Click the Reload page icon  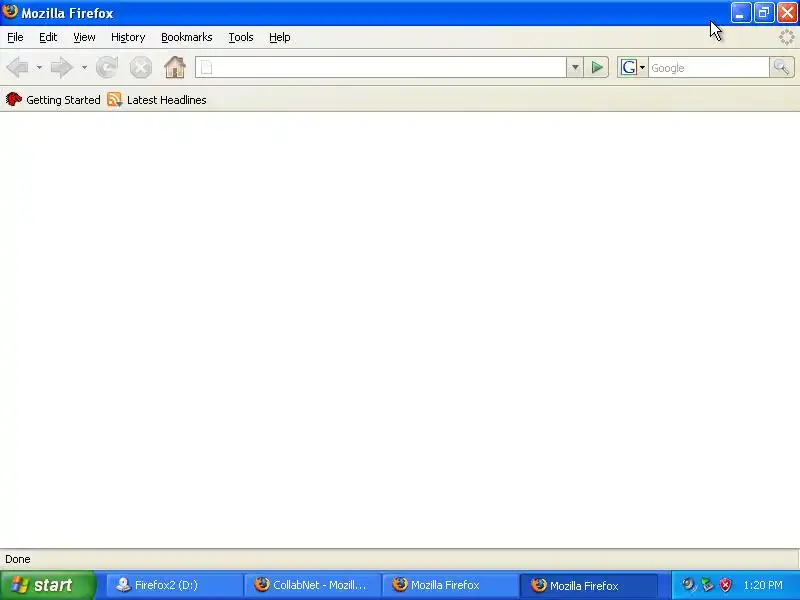pos(107,67)
